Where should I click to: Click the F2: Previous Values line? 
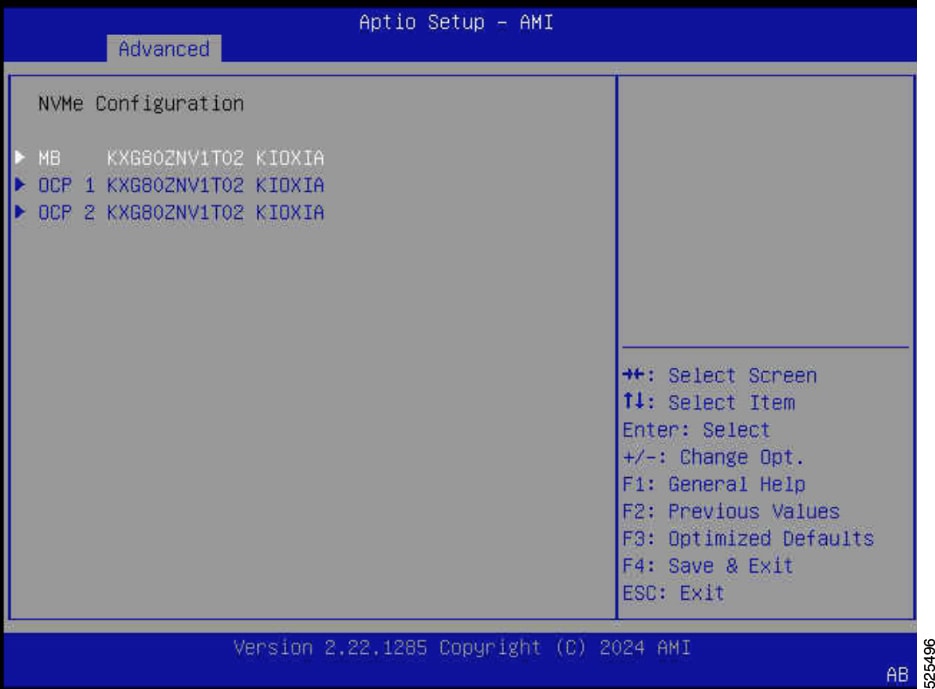coord(731,511)
